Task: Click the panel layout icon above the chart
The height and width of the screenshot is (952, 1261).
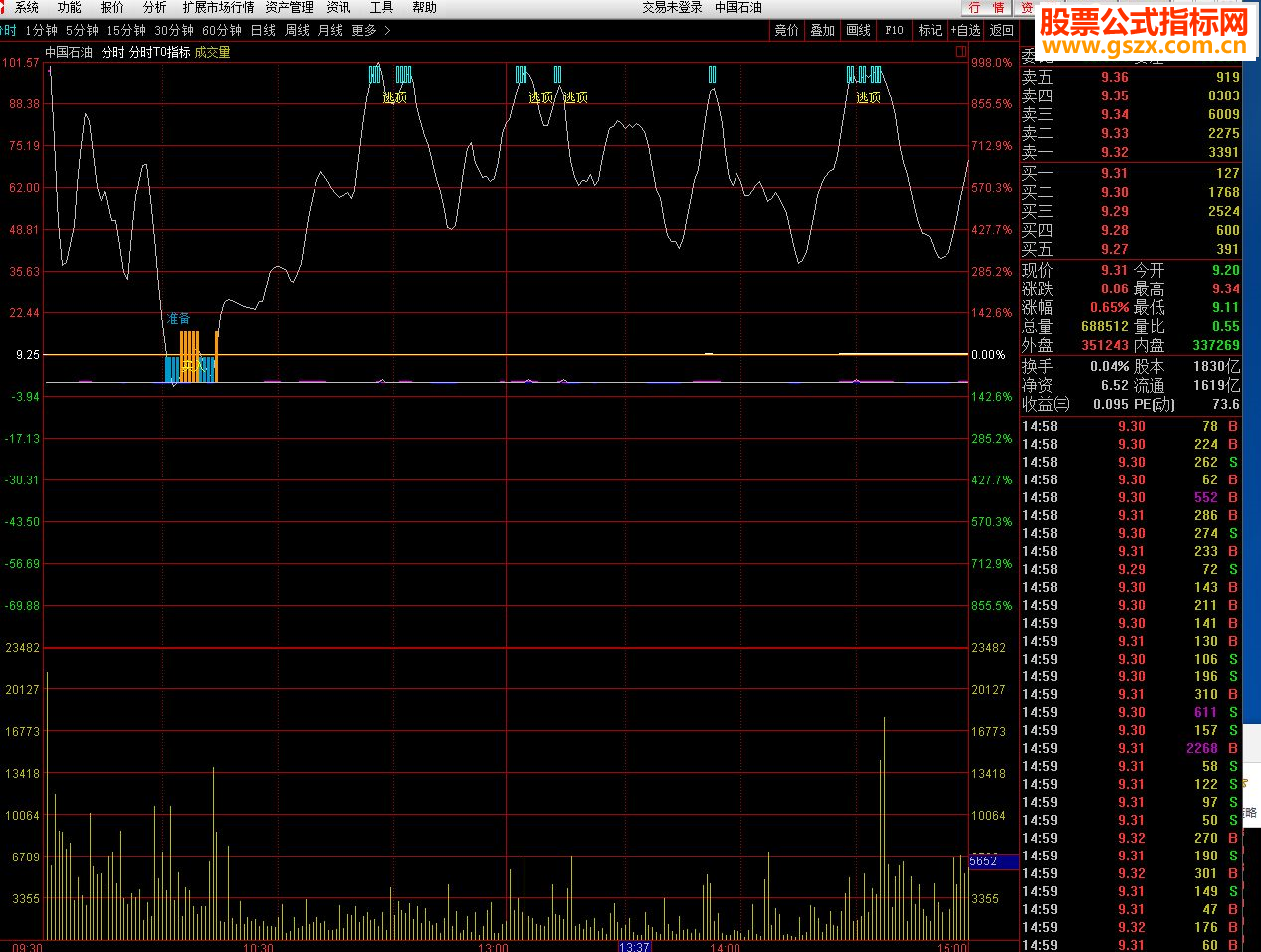Action: click(x=961, y=51)
